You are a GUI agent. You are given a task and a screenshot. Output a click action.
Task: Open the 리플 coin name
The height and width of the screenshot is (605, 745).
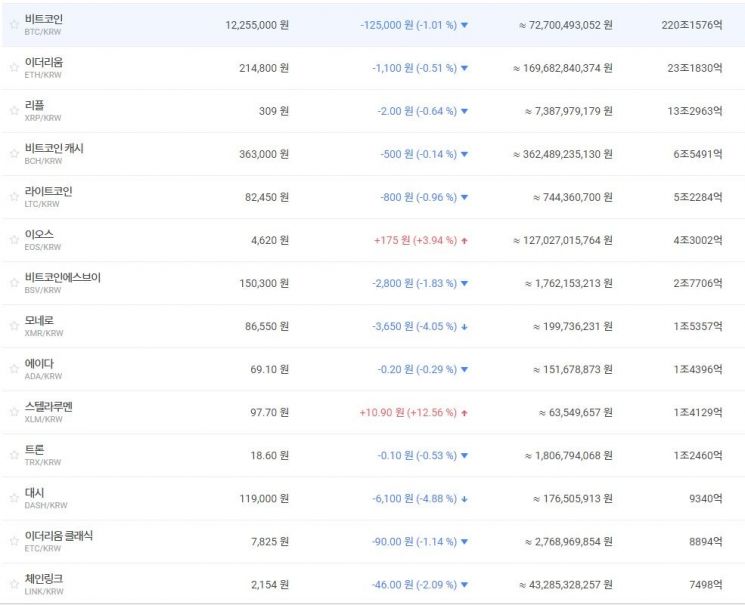pyautogui.click(x=34, y=105)
